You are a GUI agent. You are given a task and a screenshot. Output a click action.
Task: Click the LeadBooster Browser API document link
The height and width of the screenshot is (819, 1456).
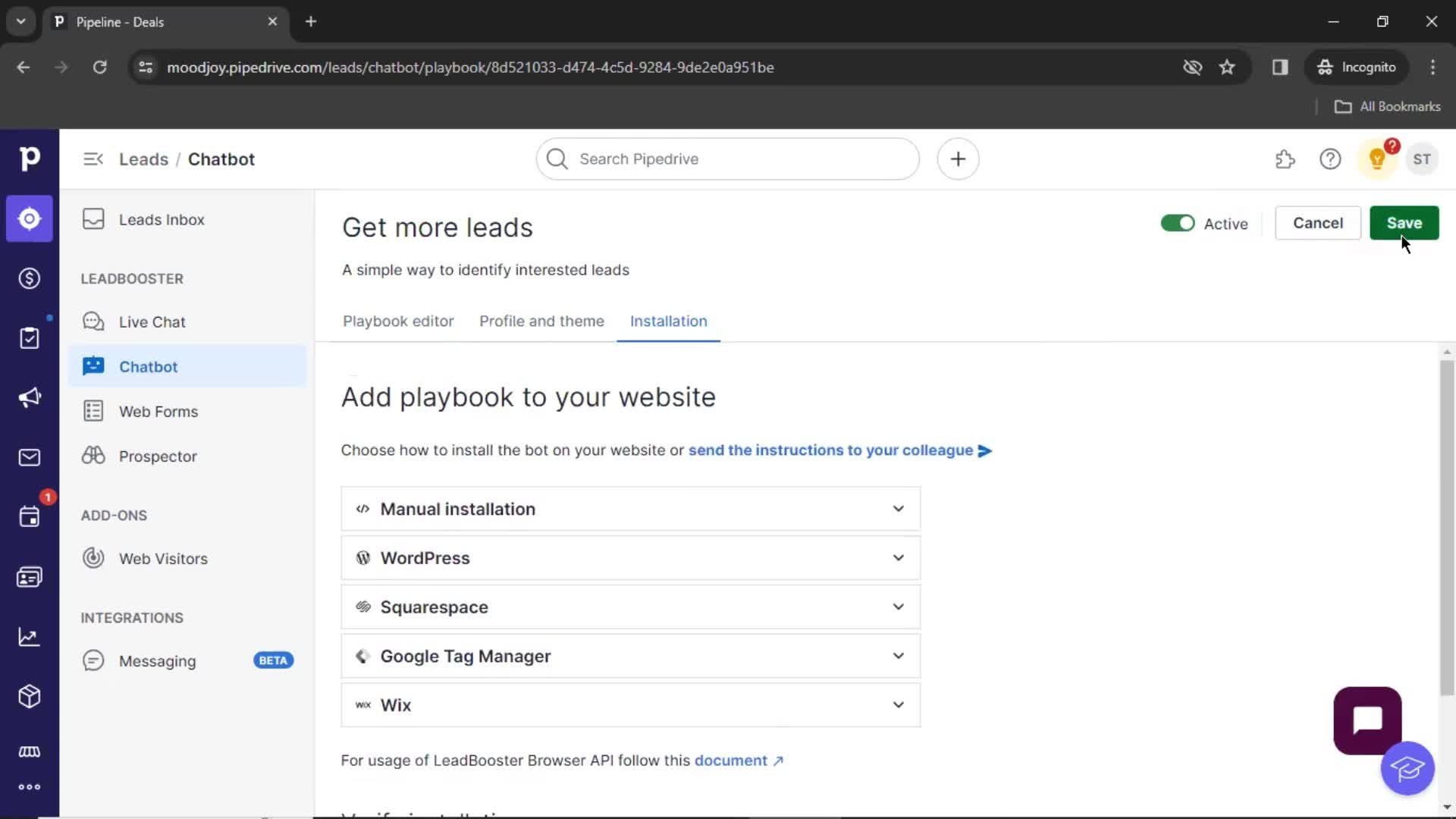point(738,760)
